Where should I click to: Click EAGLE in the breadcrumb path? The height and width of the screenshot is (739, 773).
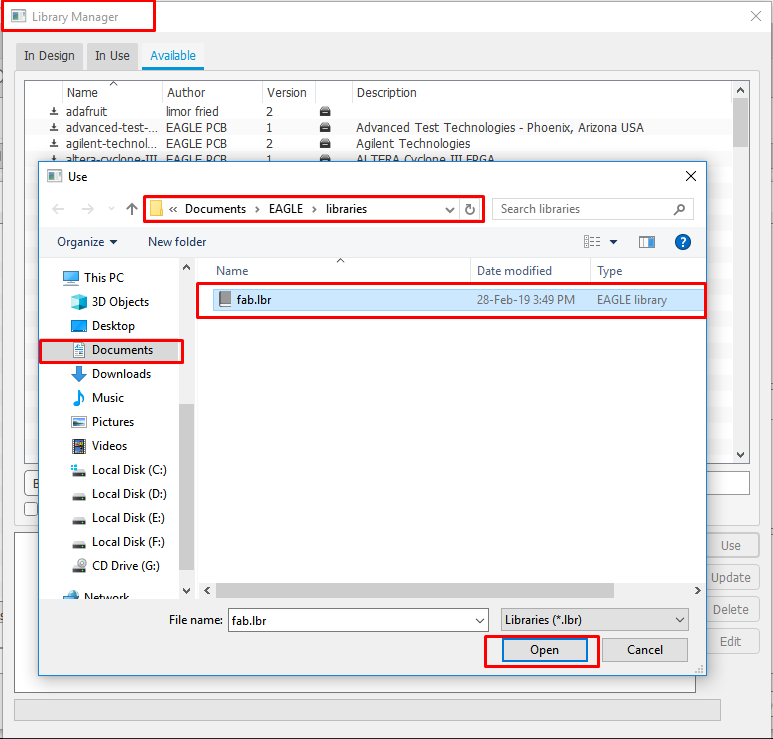pyautogui.click(x=286, y=209)
